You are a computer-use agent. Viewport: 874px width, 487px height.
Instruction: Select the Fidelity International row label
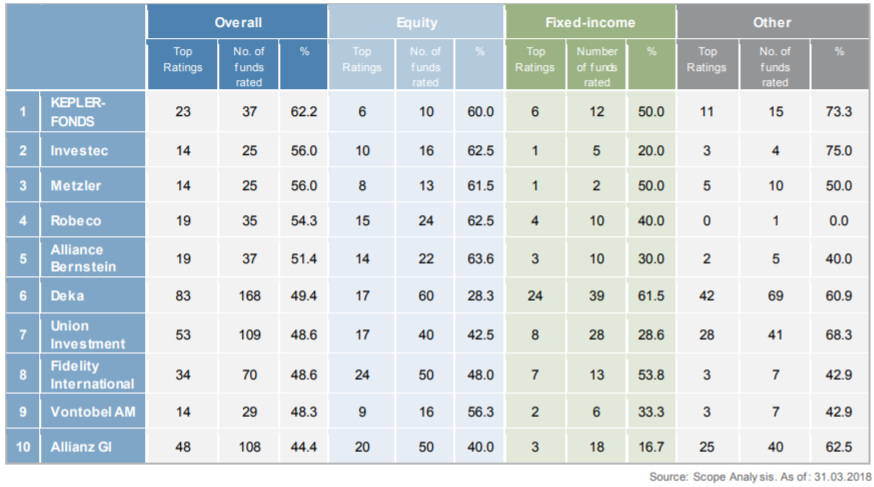tap(92, 375)
